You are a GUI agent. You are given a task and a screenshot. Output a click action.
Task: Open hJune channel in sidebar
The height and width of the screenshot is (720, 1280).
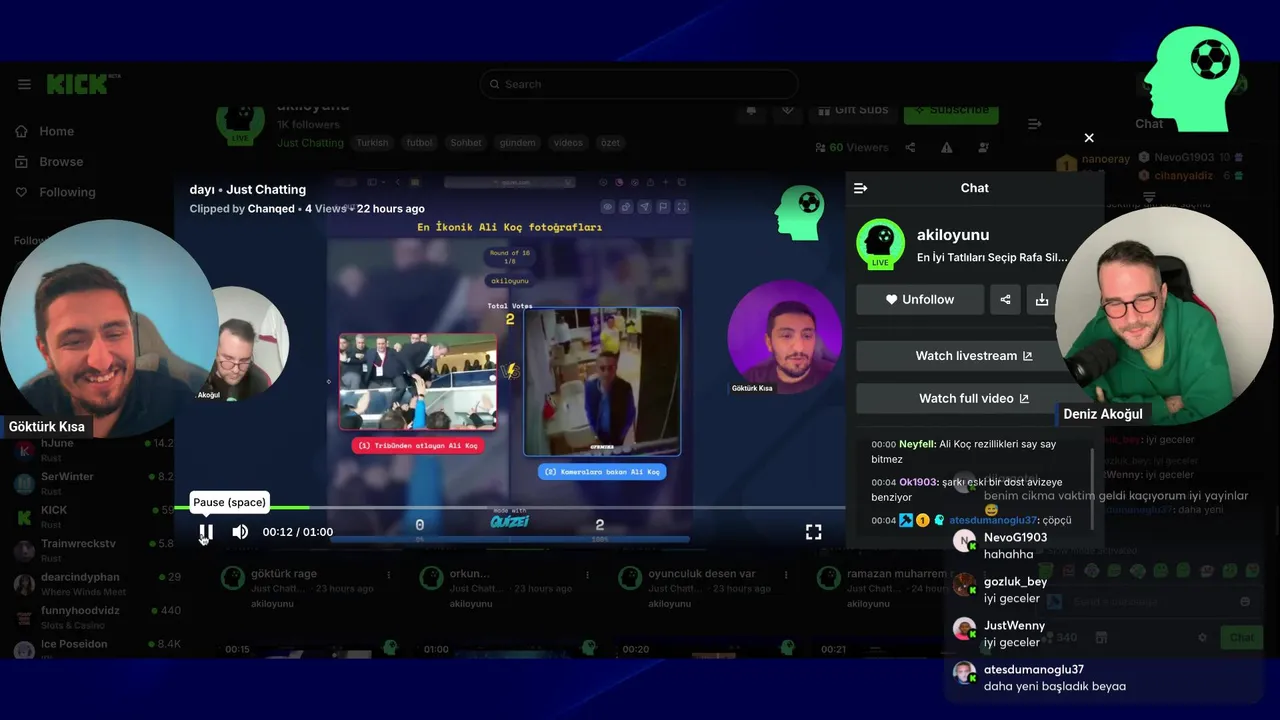95,450
